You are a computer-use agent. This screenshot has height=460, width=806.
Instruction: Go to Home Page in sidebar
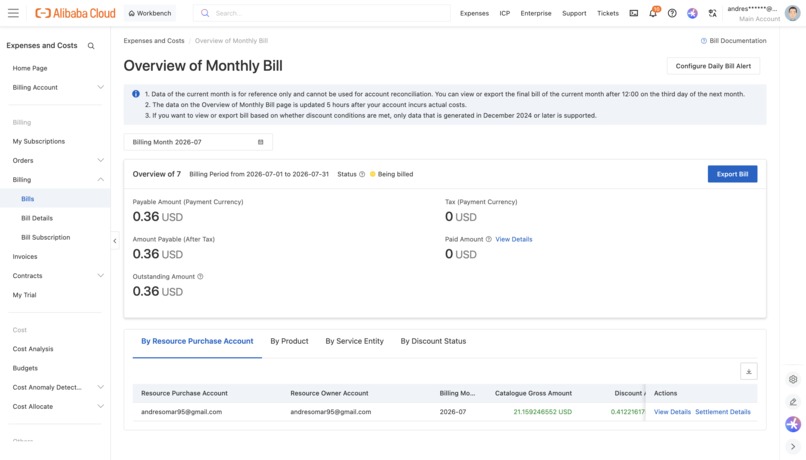30,68
